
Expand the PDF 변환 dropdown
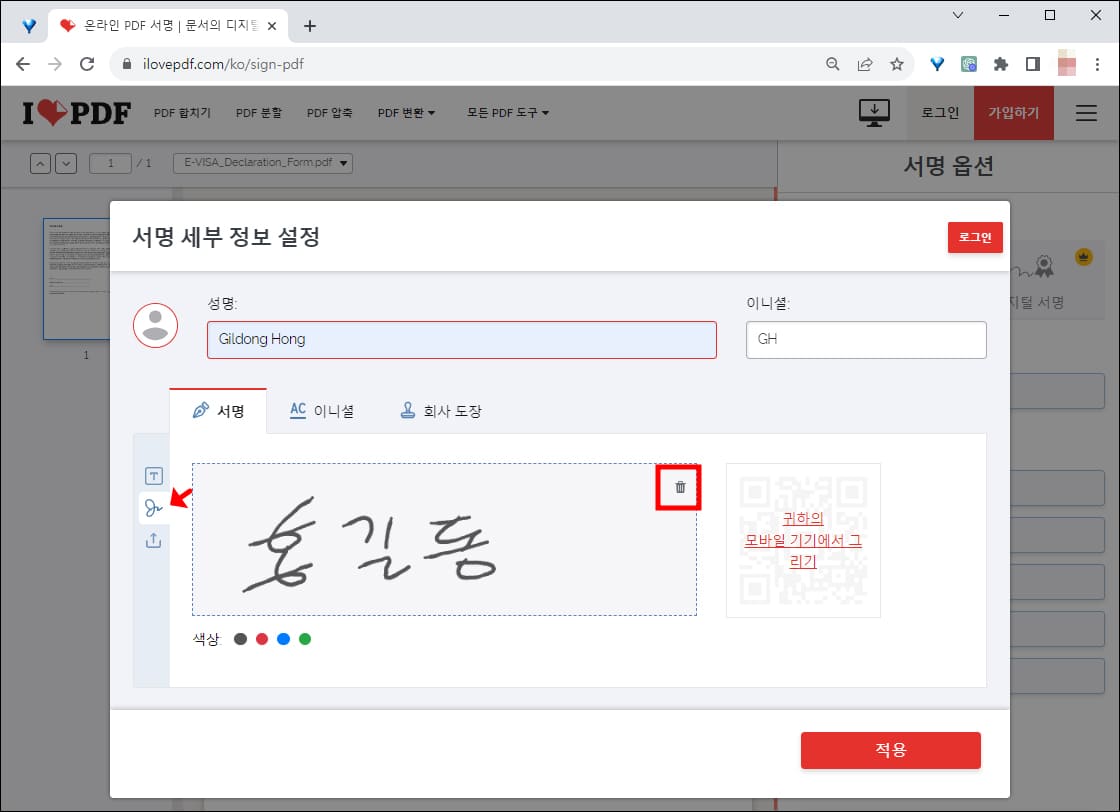[404, 113]
